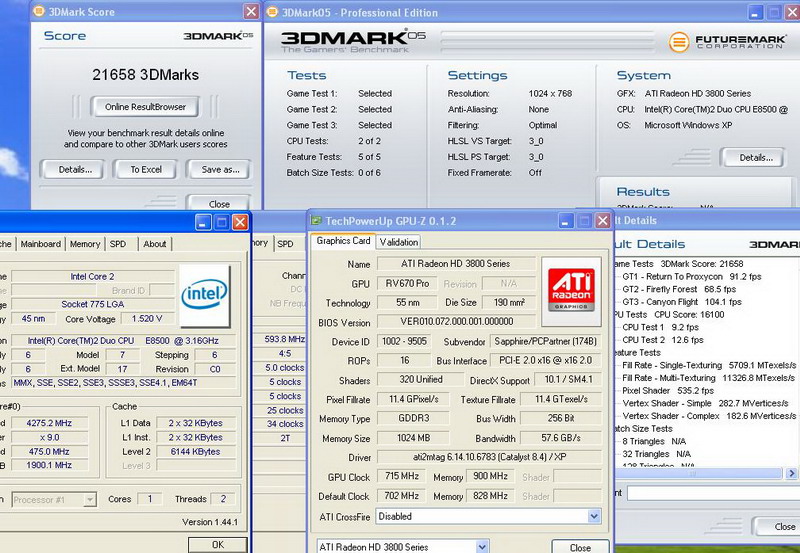Click Close in the Result Details window

(x=777, y=526)
